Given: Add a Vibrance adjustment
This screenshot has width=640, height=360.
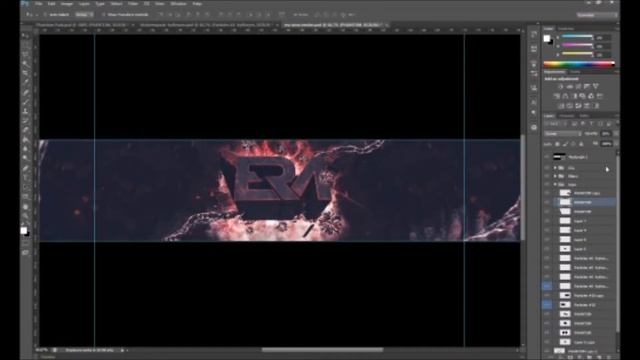Looking at the screenshot, I should (x=595, y=87).
